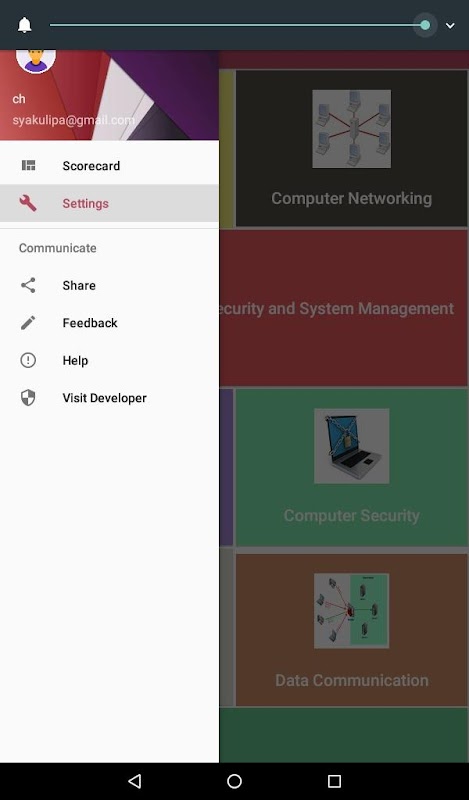Select the Settings menu item

pos(109,203)
